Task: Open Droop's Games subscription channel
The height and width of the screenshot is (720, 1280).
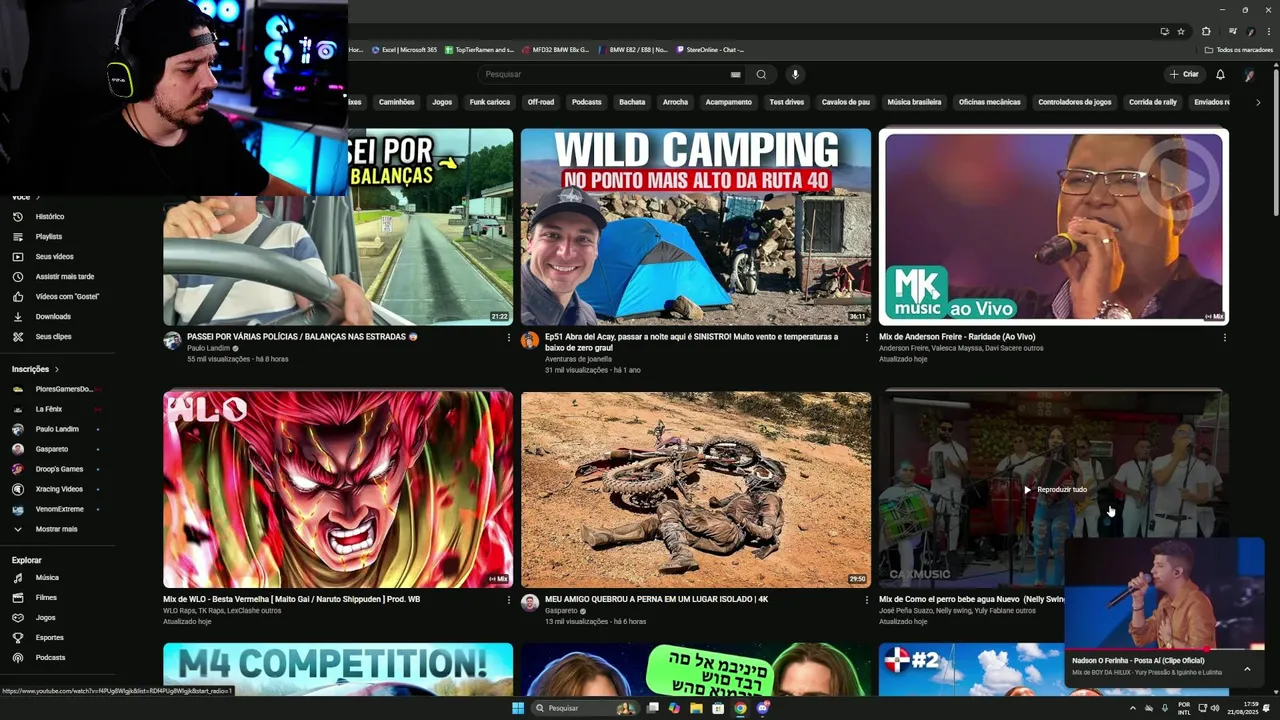Action: (x=59, y=469)
